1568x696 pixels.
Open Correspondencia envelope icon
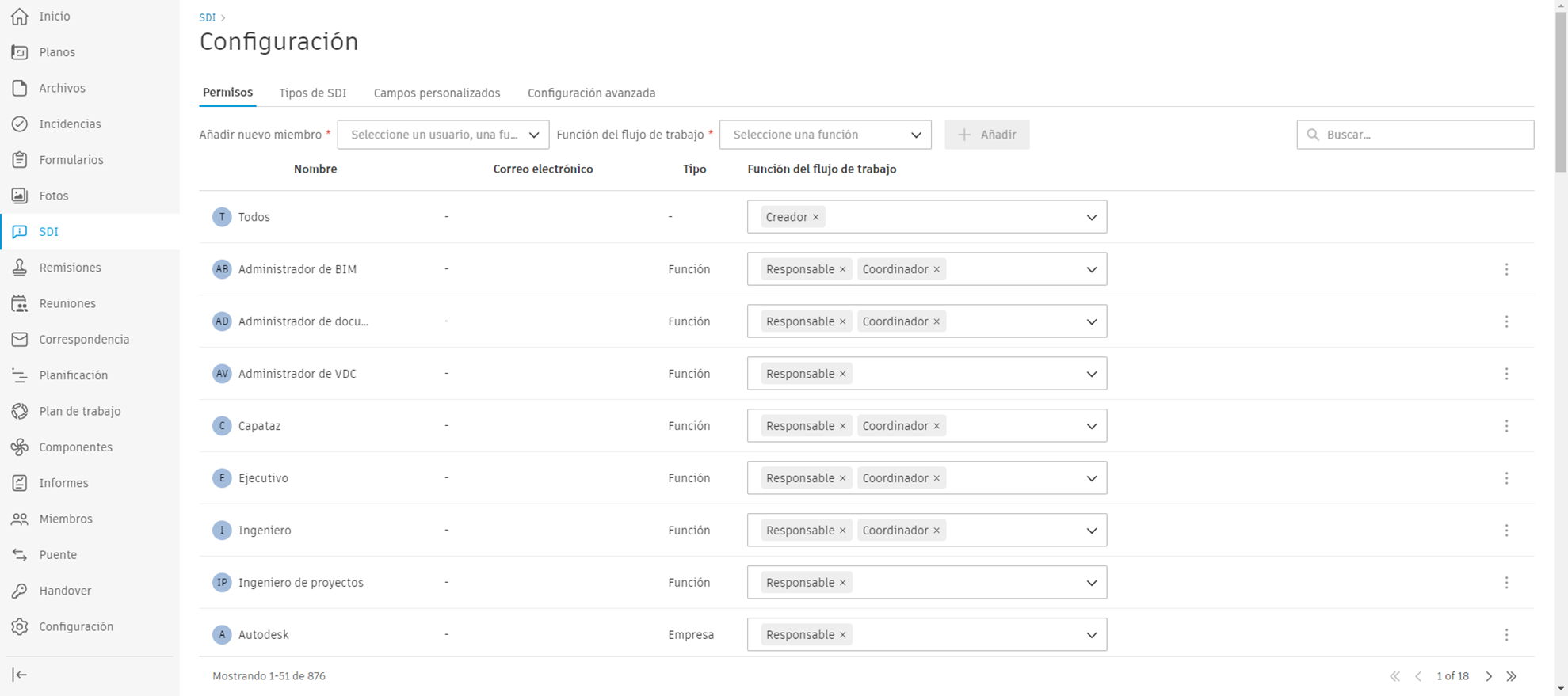click(x=20, y=340)
